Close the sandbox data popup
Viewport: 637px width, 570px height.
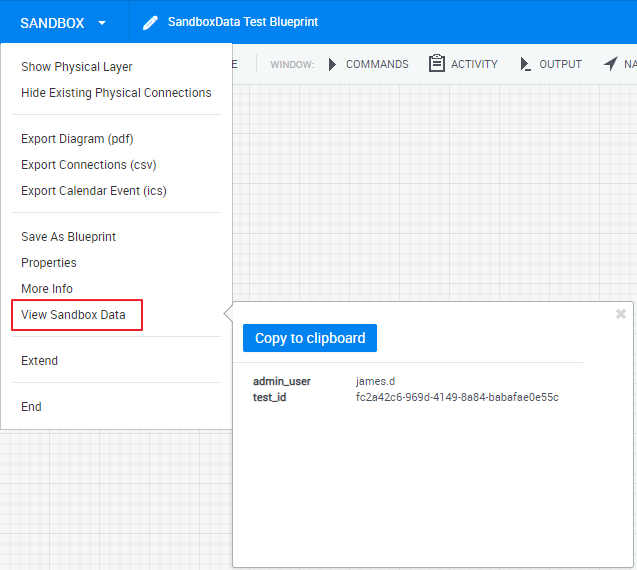[621, 314]
